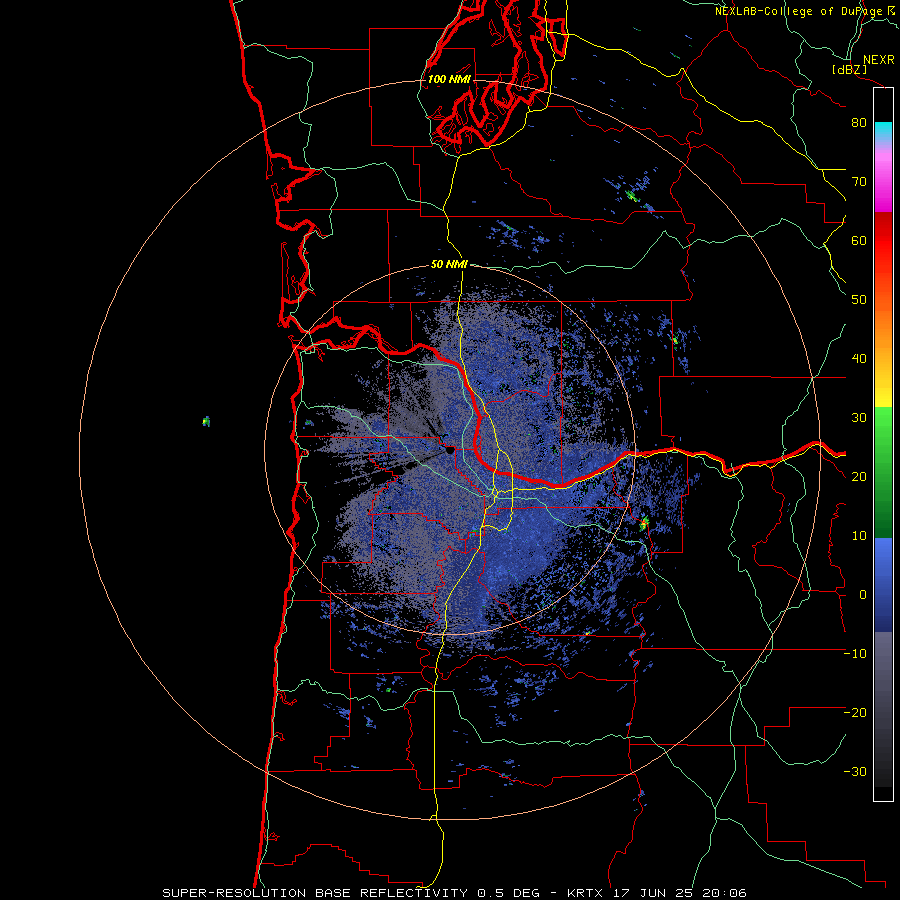Click the "[dBZ]" units label
The height and width of the screenshot is (900, 900).
(849, 69)
